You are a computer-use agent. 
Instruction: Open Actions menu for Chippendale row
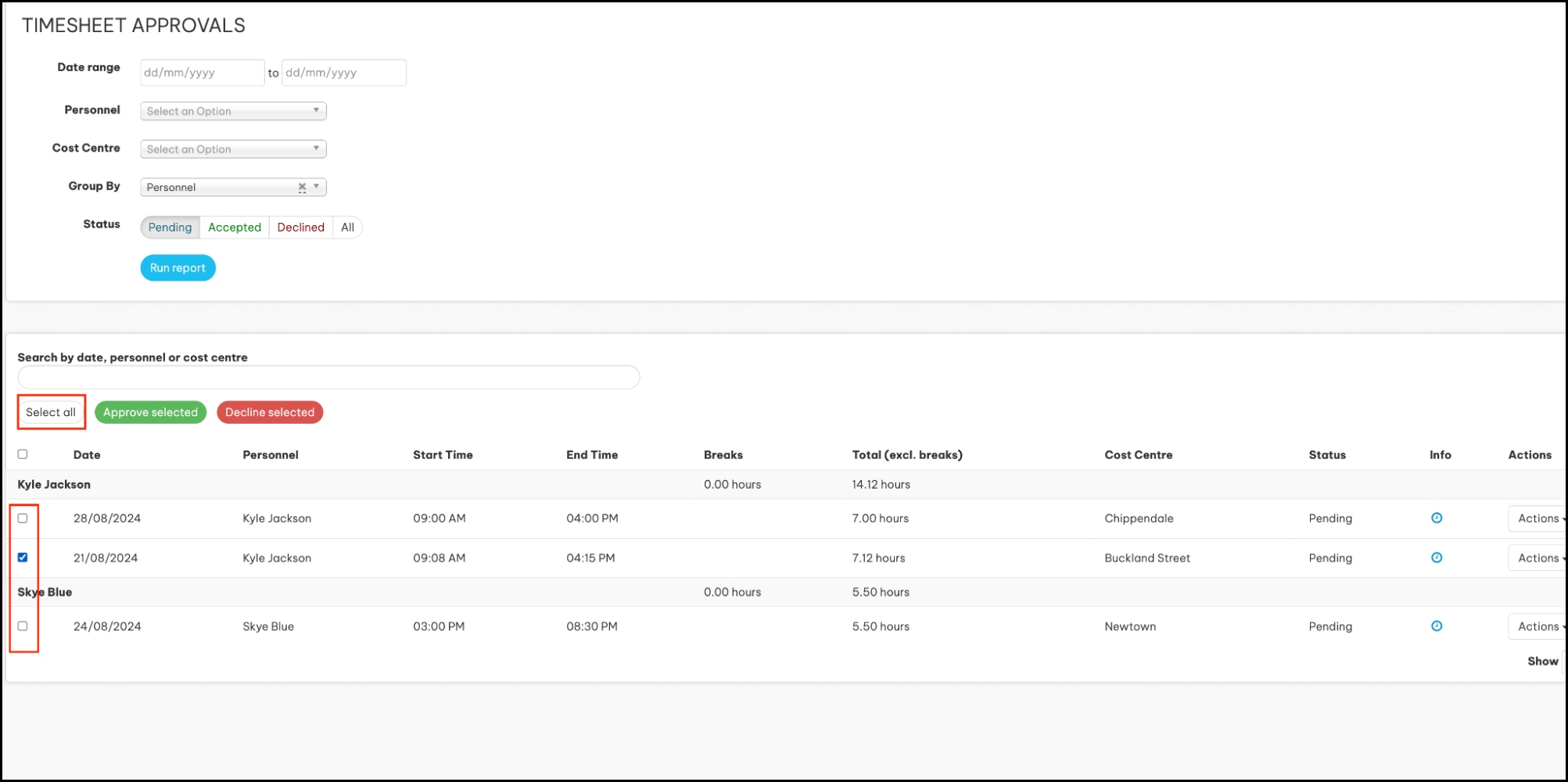(x=1538, y=518)
